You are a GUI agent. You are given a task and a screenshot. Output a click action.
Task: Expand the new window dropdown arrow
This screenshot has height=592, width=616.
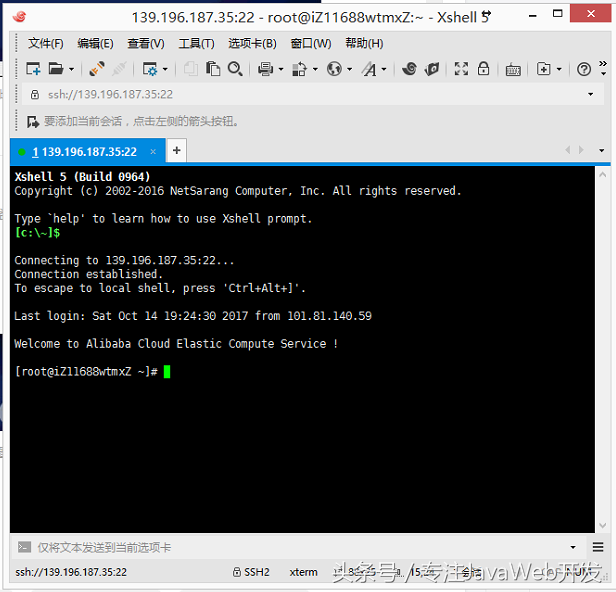coord(559,70)
